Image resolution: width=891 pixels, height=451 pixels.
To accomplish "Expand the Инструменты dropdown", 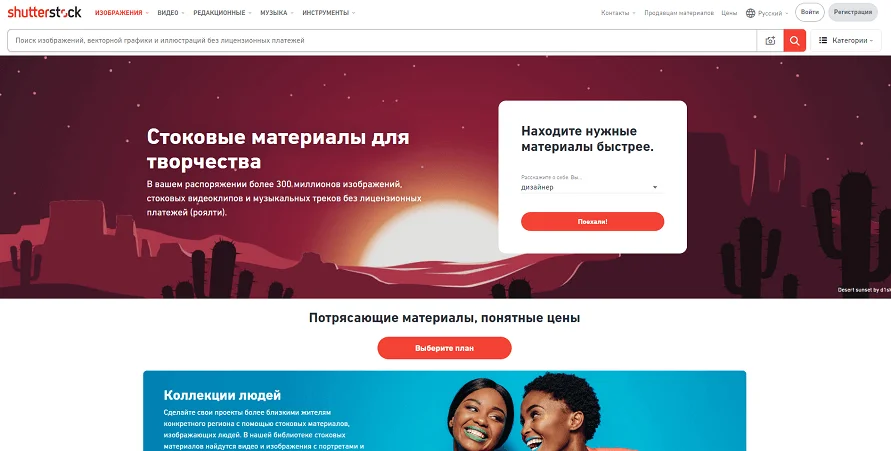I will click(x=328, y=13).
